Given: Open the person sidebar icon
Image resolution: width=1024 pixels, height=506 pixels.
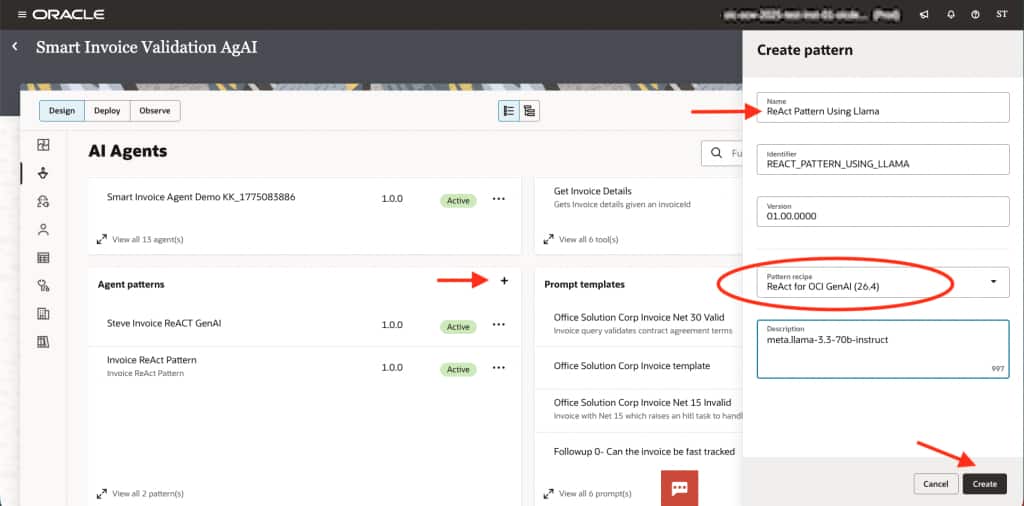Looking at the screenshot, I should (43, 229).
